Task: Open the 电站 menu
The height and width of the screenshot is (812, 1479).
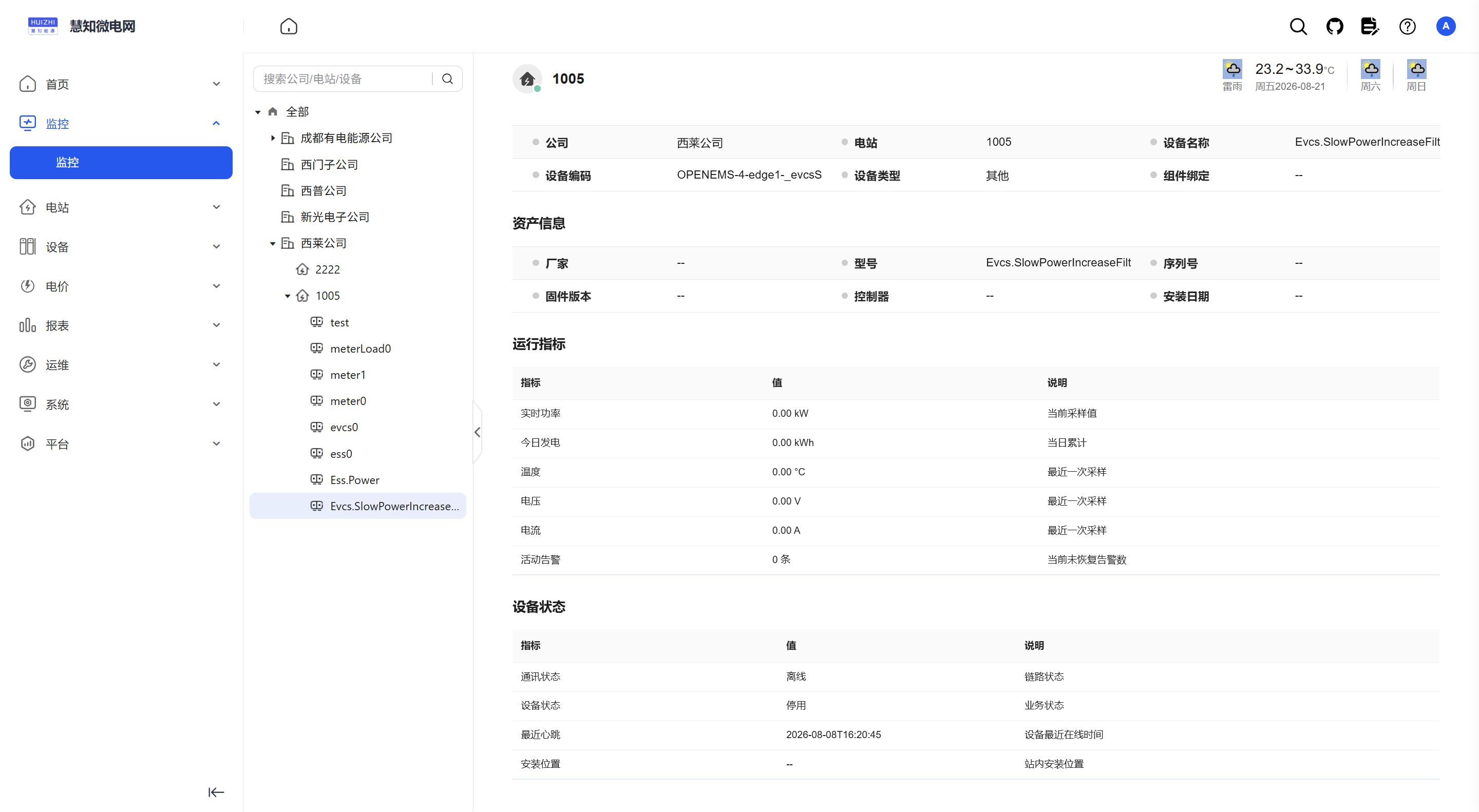Action: 121,207
